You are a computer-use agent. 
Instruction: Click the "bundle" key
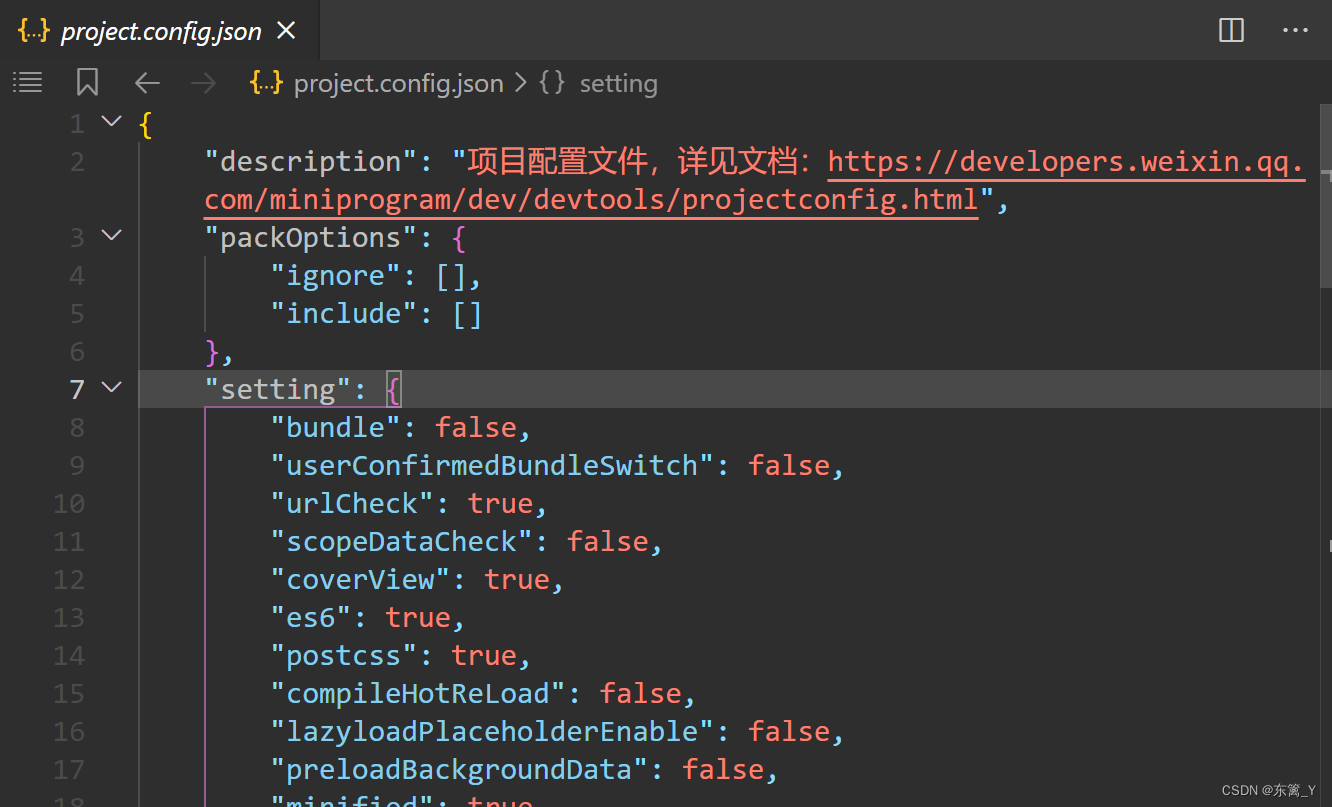click(x=337, y=427)
